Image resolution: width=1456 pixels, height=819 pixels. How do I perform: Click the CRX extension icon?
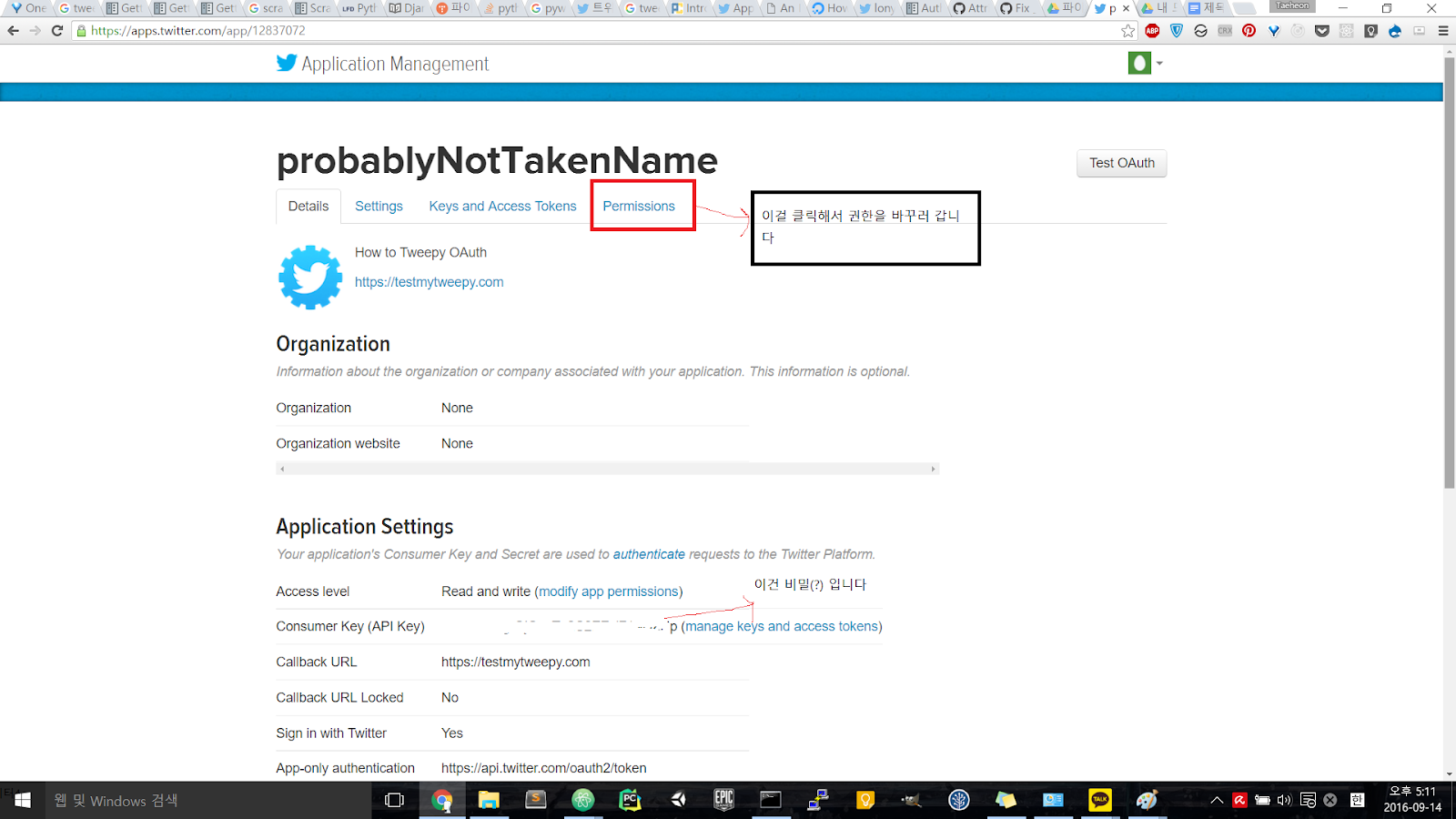pyautogui.click(x=1225, y=31)
